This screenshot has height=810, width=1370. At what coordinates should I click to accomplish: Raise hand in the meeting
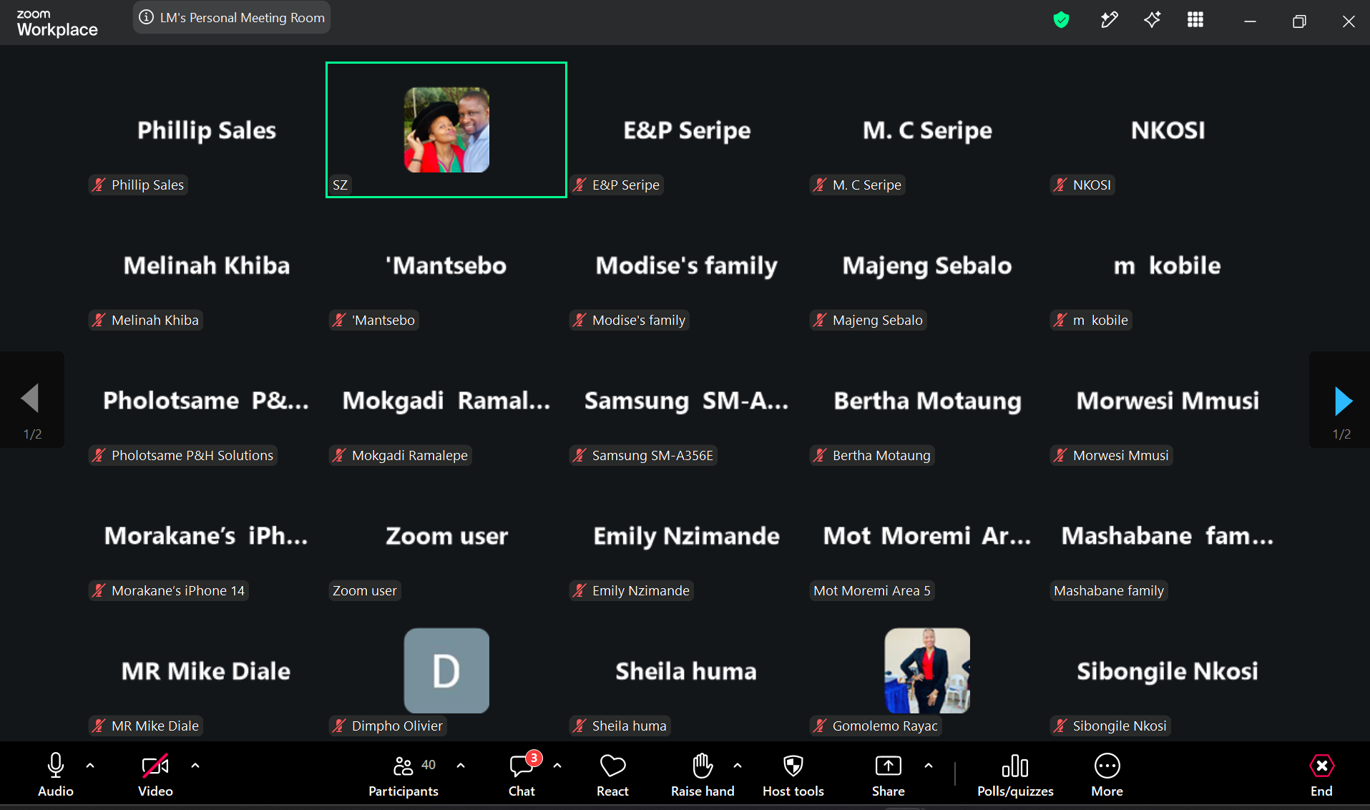click(702, 775)
